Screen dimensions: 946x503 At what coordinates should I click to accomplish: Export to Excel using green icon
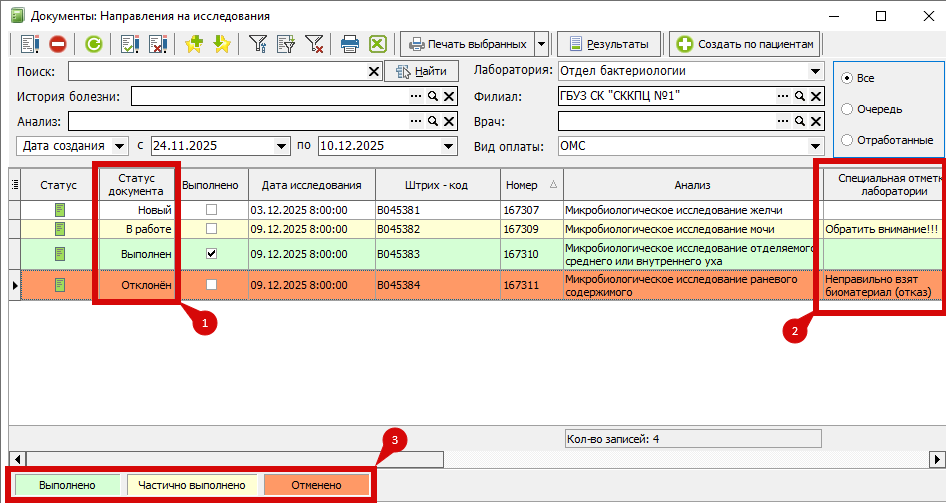click(x=378, y=44)
